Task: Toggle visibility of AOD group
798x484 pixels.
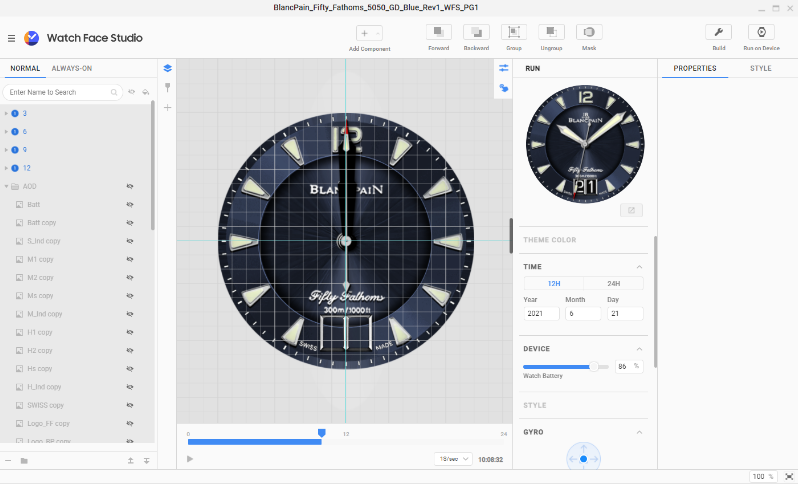Action: point(130,186)
